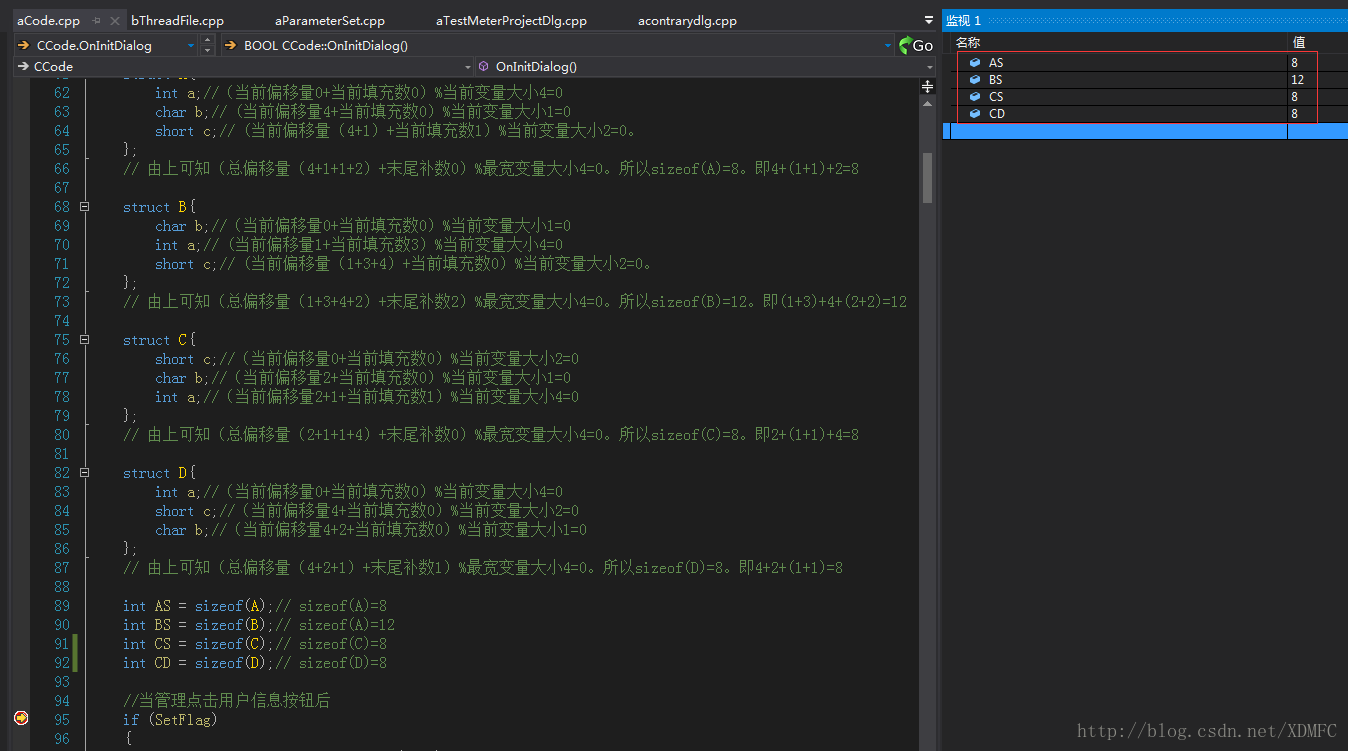
Task: Click the sizeof(C)=8 comment on line 80
Action: (491, 435)
